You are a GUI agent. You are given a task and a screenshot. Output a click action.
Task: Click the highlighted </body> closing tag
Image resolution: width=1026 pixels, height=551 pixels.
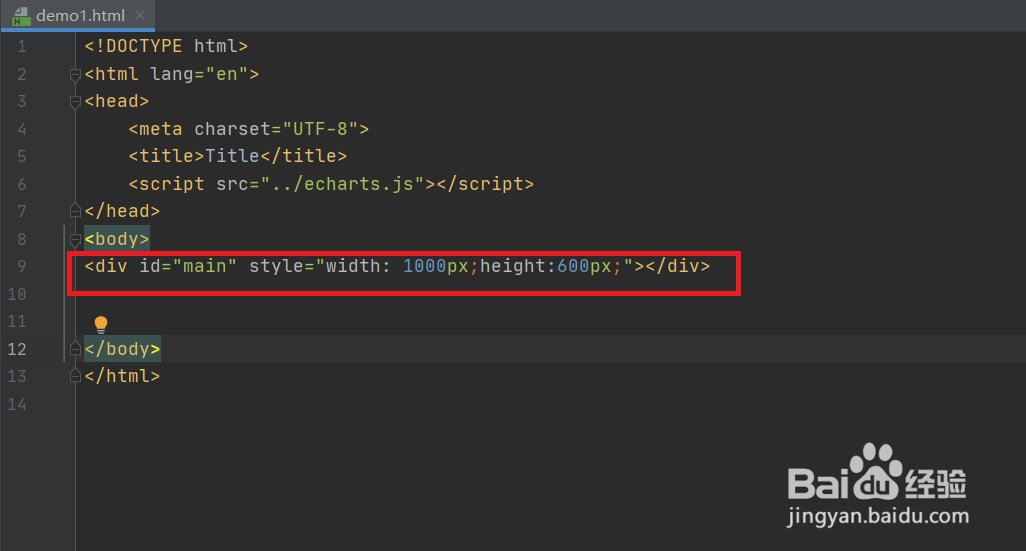122,349
